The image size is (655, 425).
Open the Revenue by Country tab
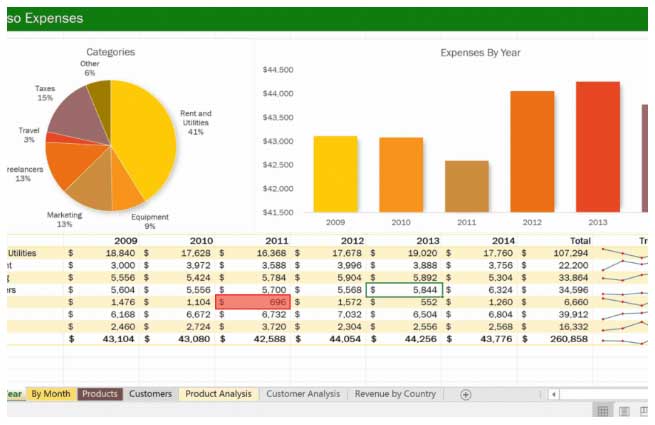pos(395,394)
